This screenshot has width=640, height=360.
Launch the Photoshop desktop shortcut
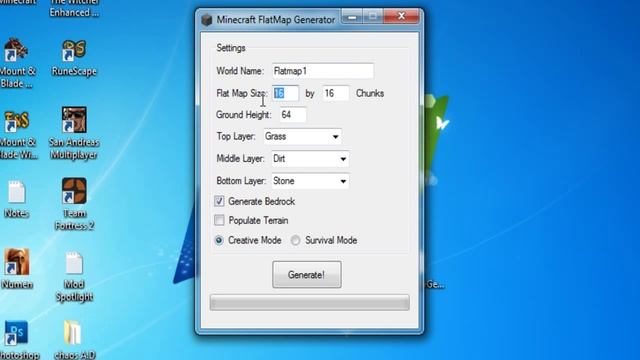pos(17,340)
